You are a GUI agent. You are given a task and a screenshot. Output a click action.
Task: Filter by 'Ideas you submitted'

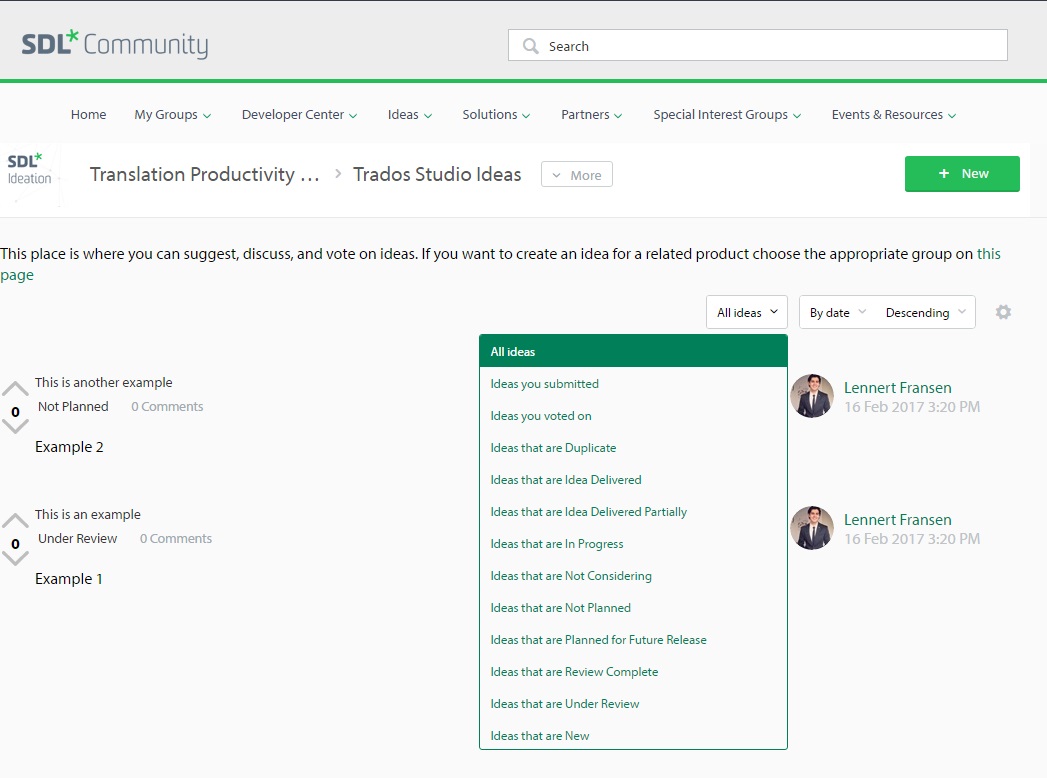[x=633, y=383]
